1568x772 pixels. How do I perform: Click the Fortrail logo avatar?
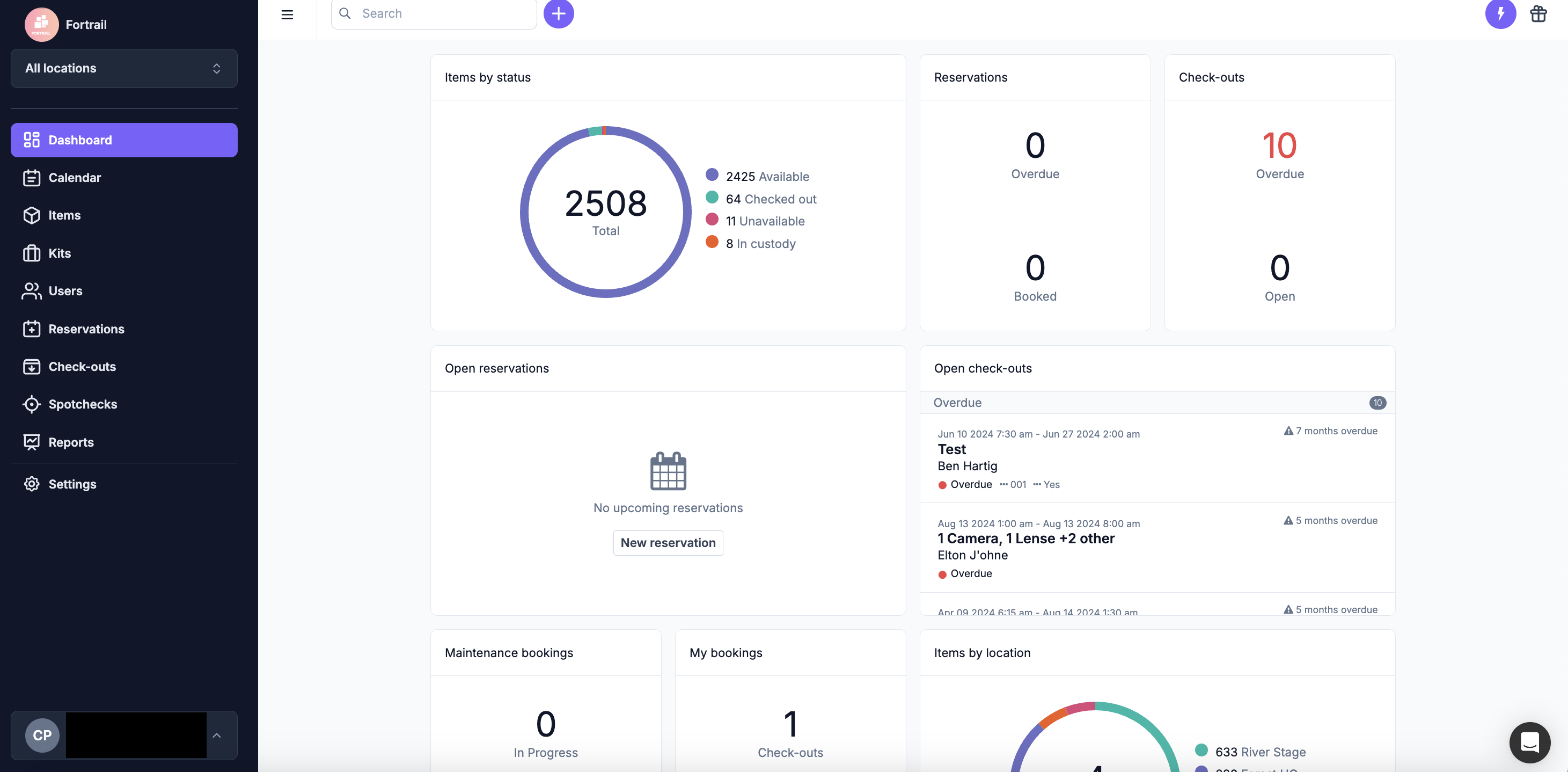click(x=41, y=24)
